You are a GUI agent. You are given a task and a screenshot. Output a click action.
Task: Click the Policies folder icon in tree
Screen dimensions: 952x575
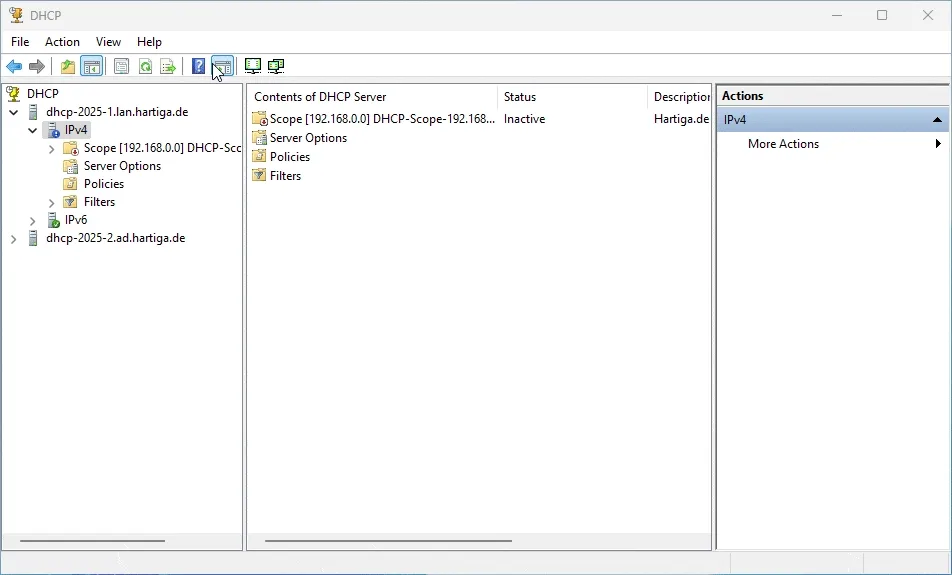(71, 183)
